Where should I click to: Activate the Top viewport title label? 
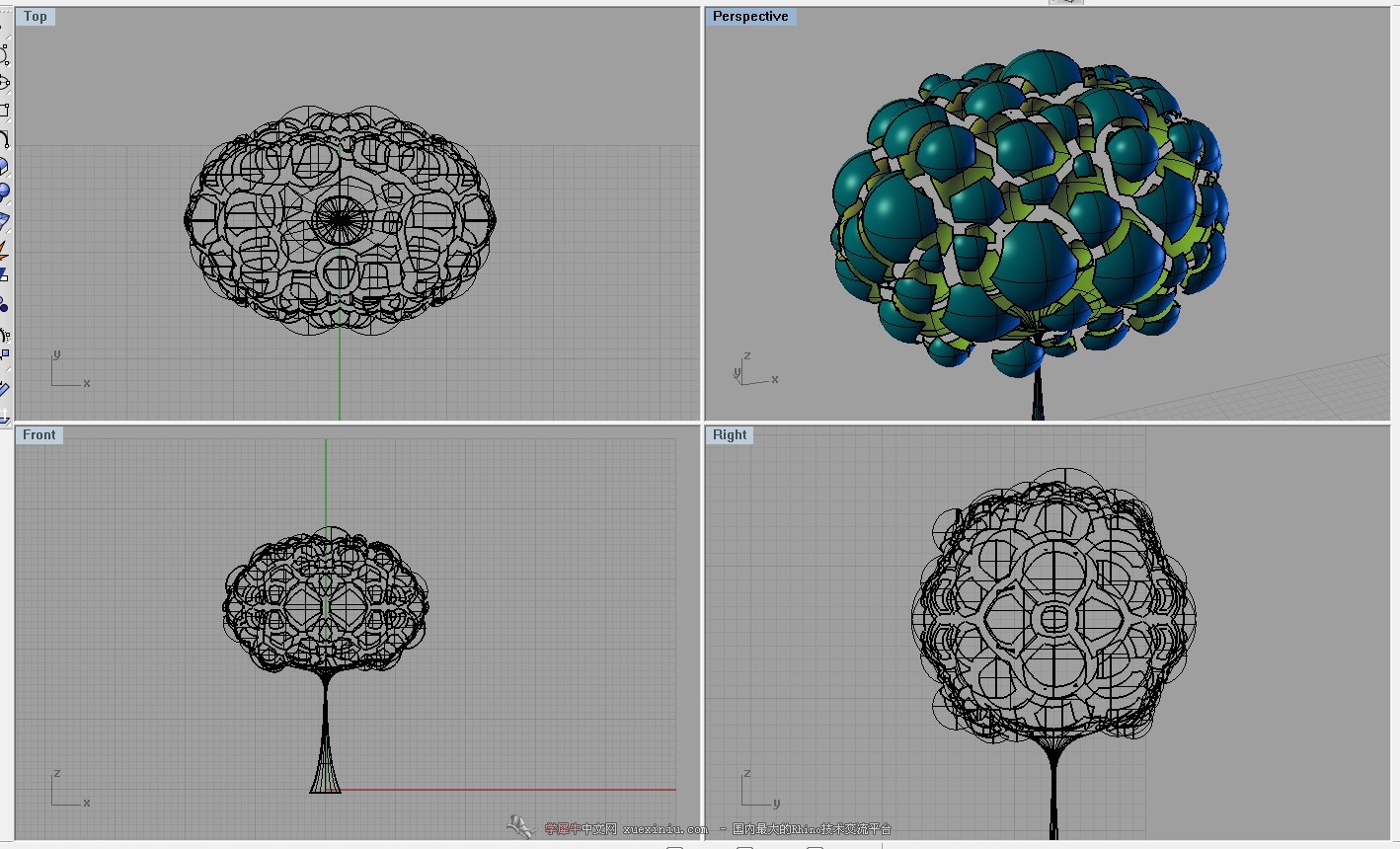(36, 17)
